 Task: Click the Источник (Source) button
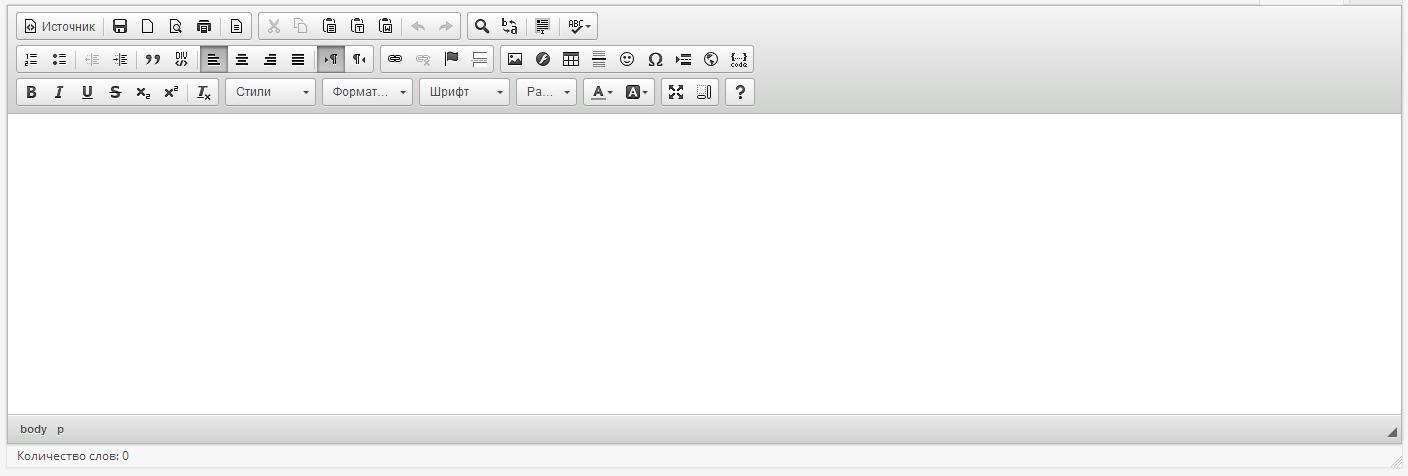point(59,27)
